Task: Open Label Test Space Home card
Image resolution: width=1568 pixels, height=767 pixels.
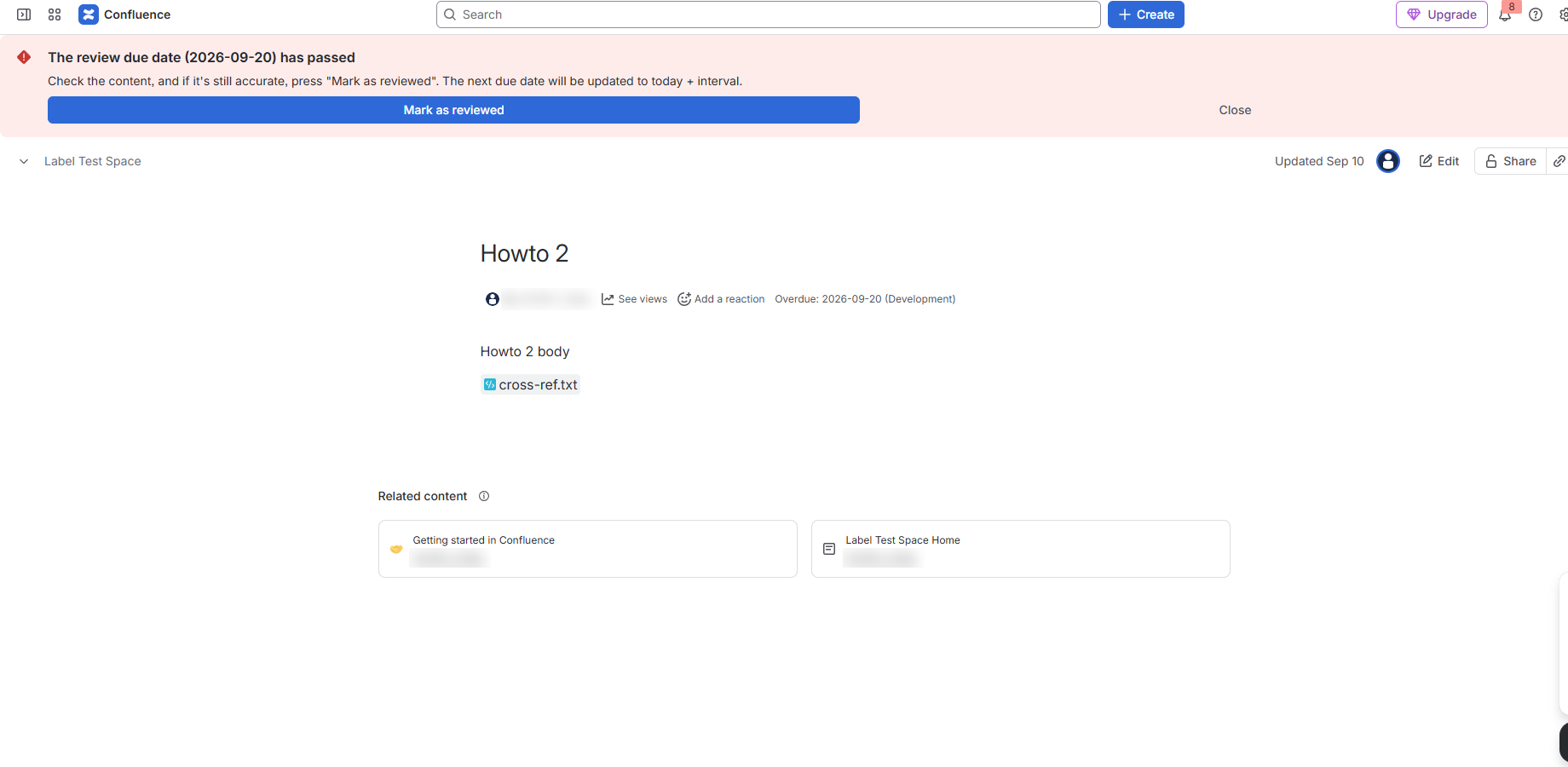Action: point(1021,549)
